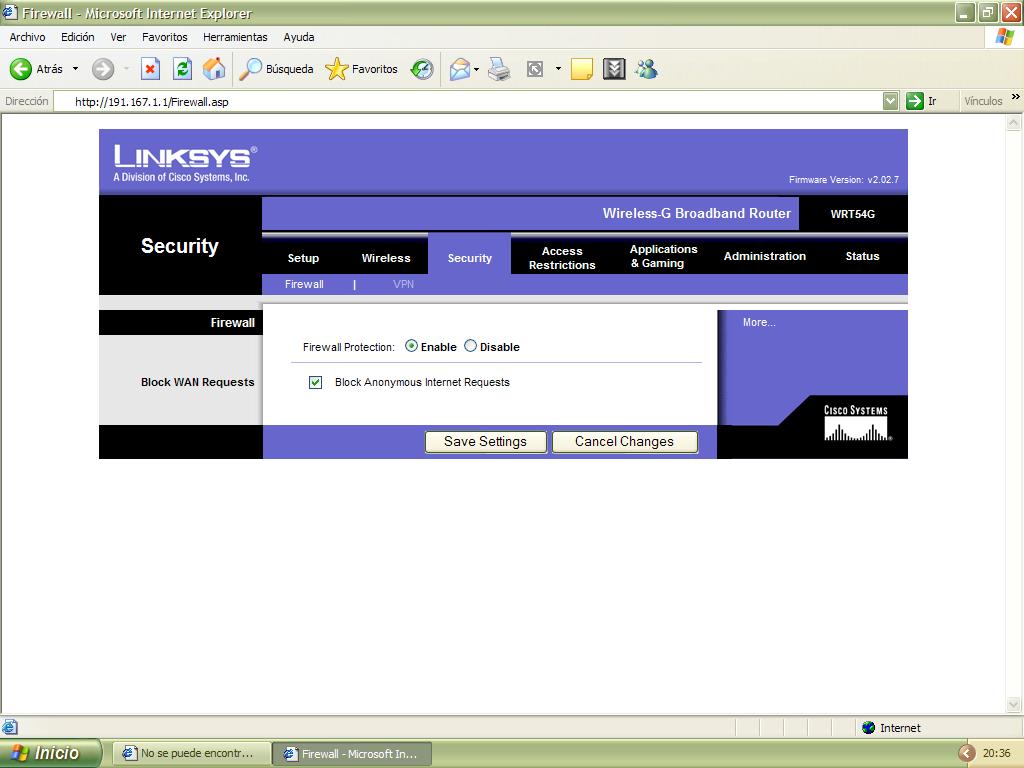Screen dimensions: 1024x768
Task: Click the green Ir go arrow
Action: 914,101
